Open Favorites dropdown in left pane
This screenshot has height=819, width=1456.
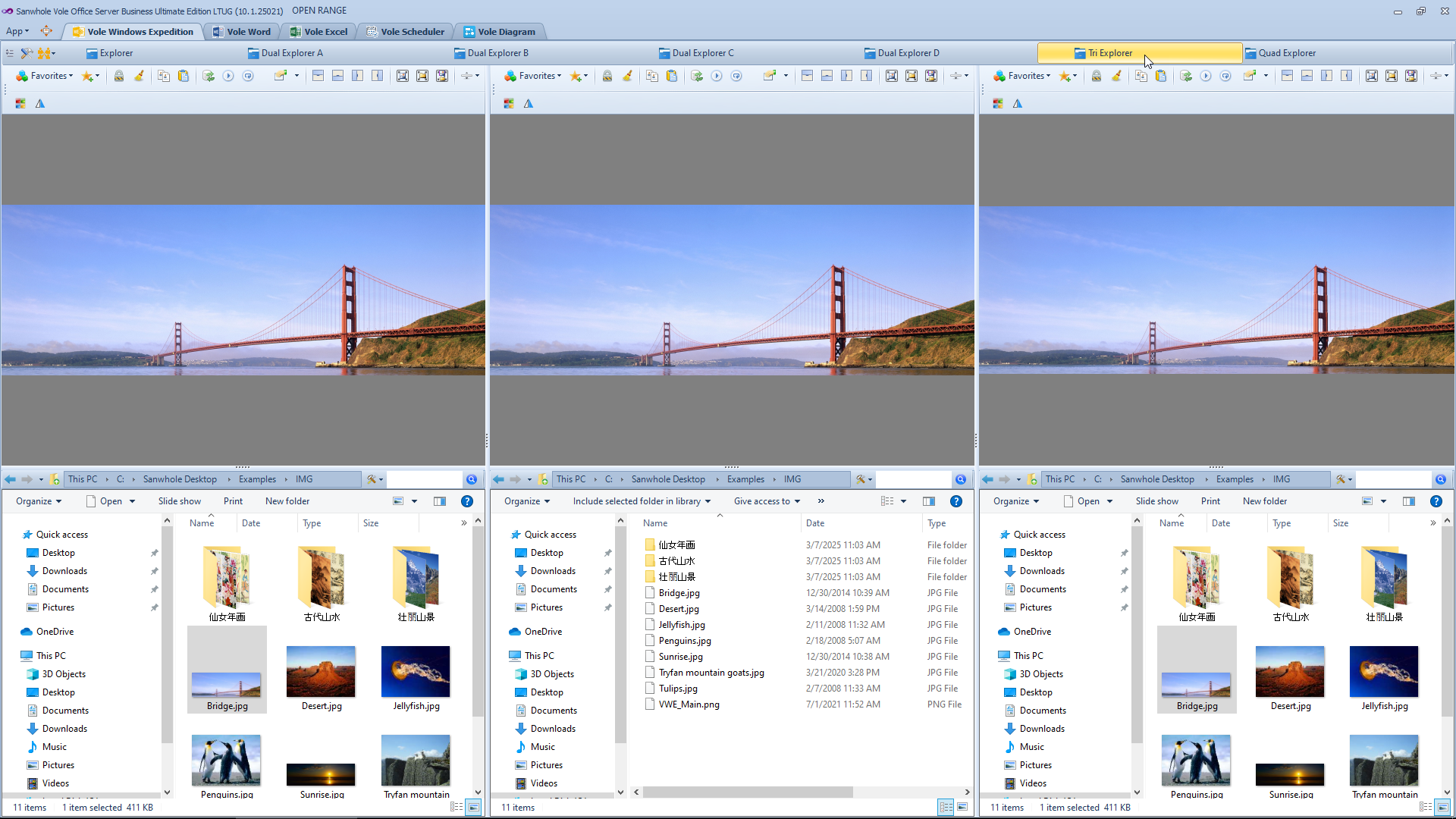click(x=45, y=76)
